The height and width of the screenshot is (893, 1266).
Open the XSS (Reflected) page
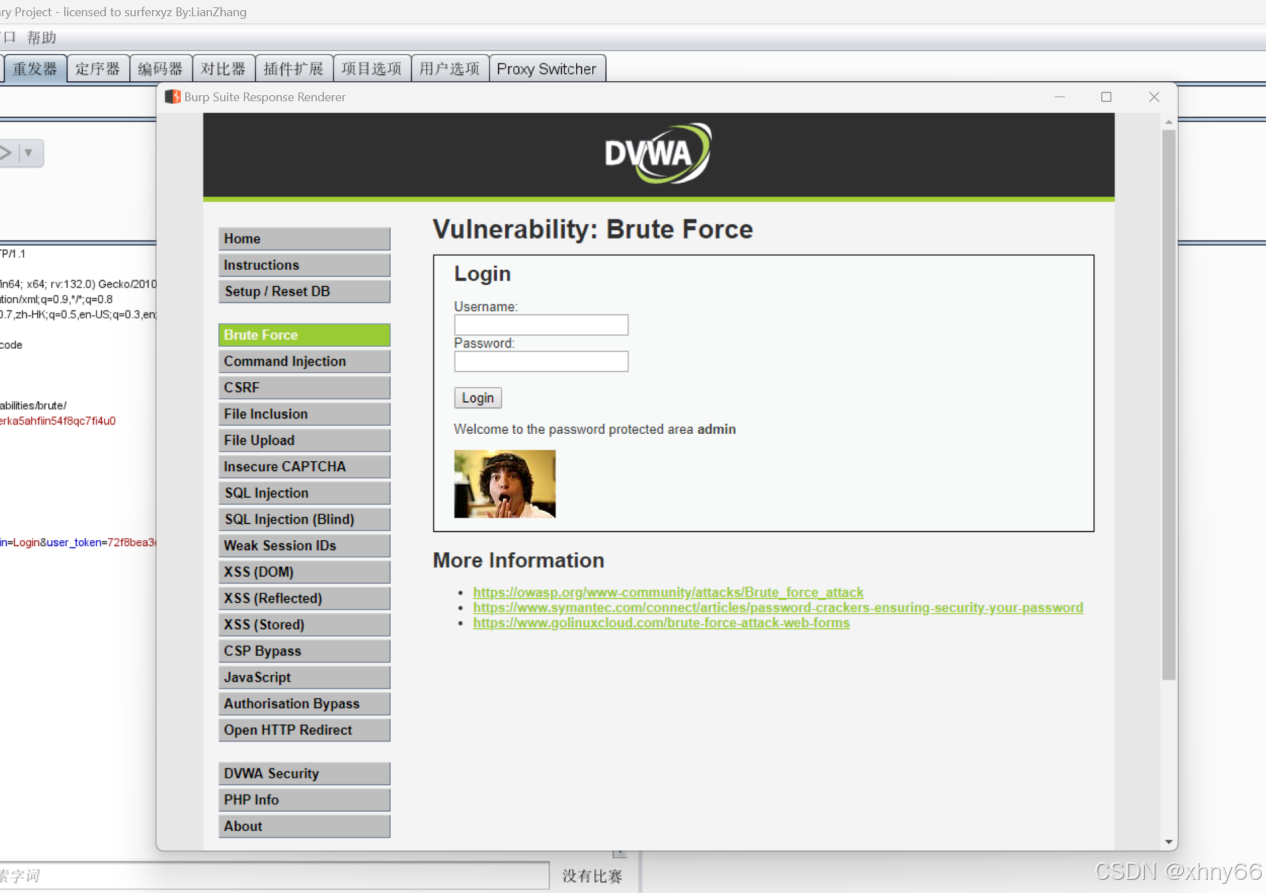(x=304, y=598)
